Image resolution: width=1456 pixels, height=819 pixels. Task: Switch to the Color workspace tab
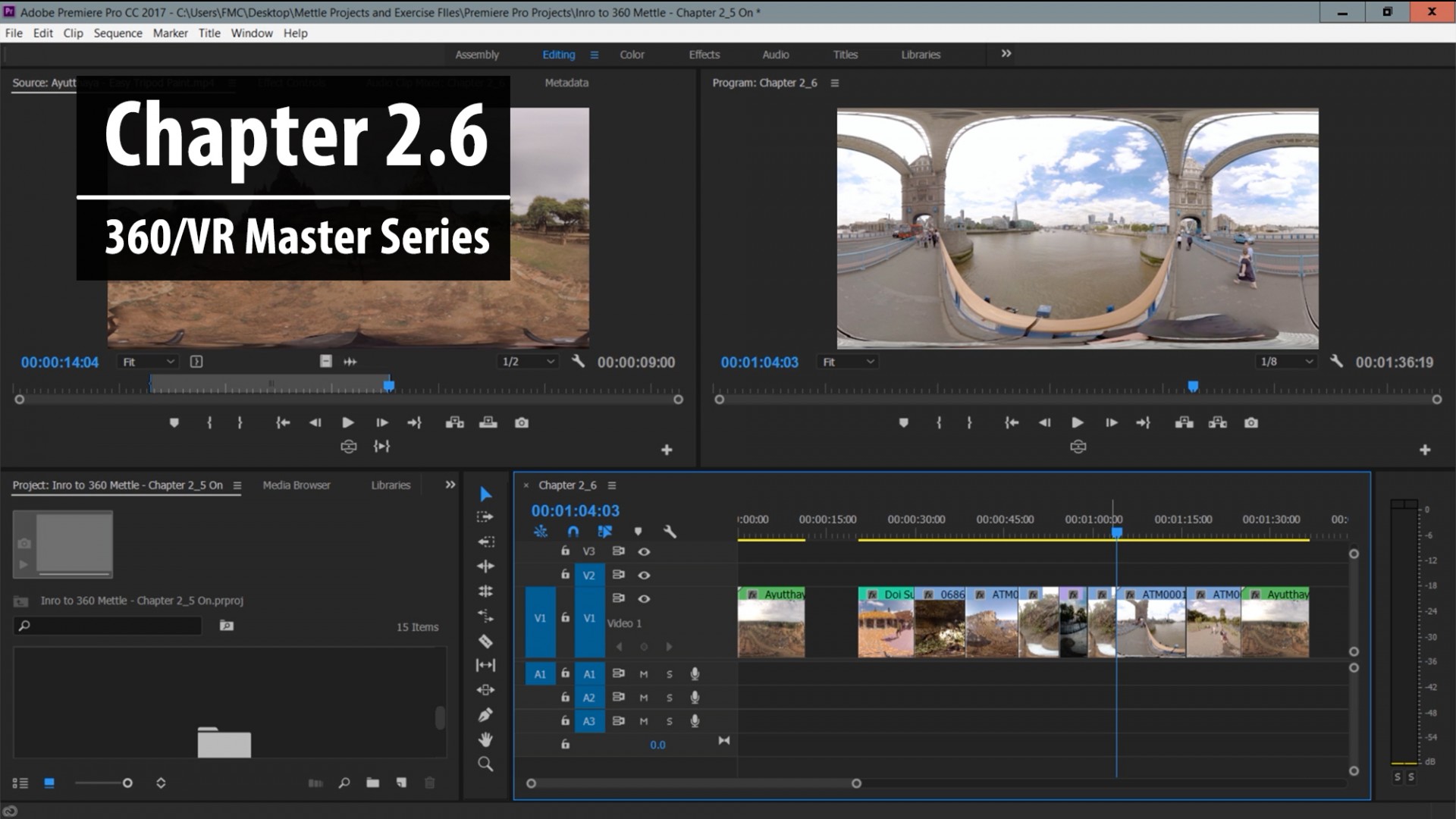[632, 54]
